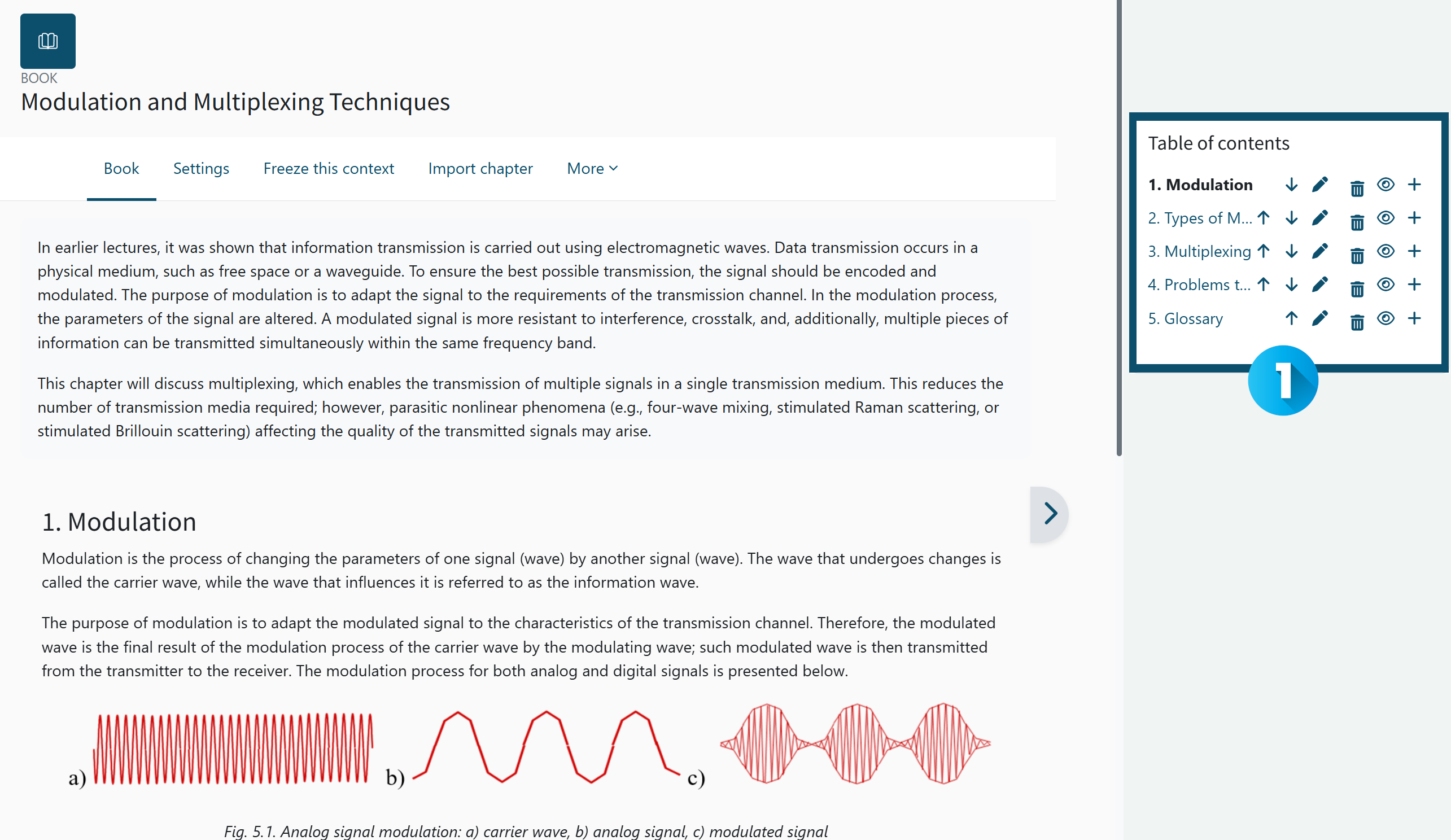This screenshot has height=840, width=1451.
Task: Edit the Modulation chapter with pencil icon
Action: (x=1319, y=185)
